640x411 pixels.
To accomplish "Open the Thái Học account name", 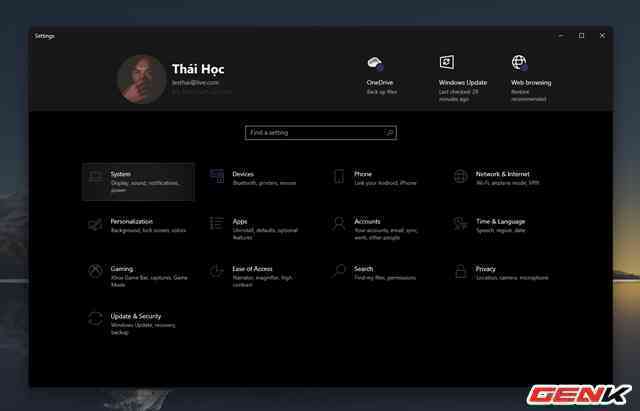I will click(x=198, y=69).
